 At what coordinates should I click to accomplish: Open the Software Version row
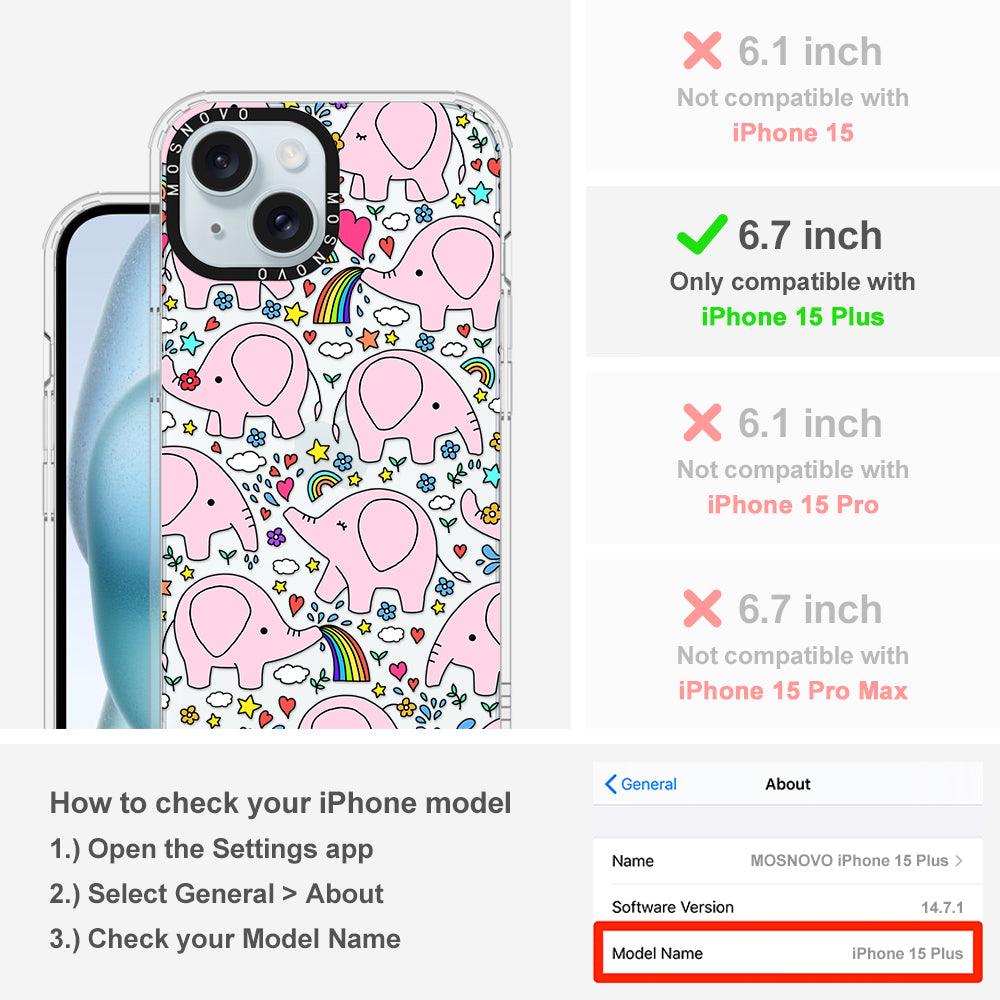click(788, 906)
